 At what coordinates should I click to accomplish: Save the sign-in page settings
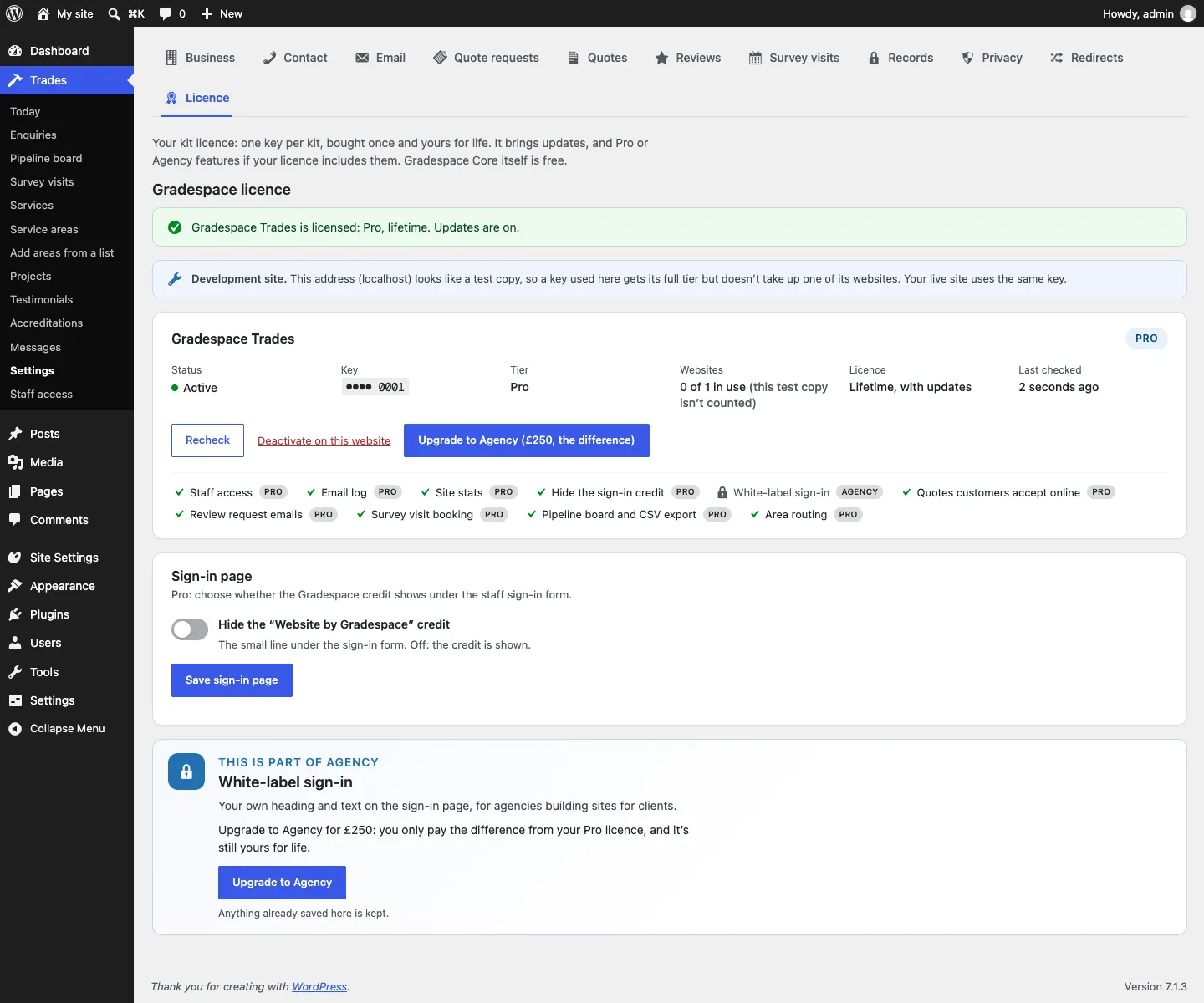tap(232, 680)
